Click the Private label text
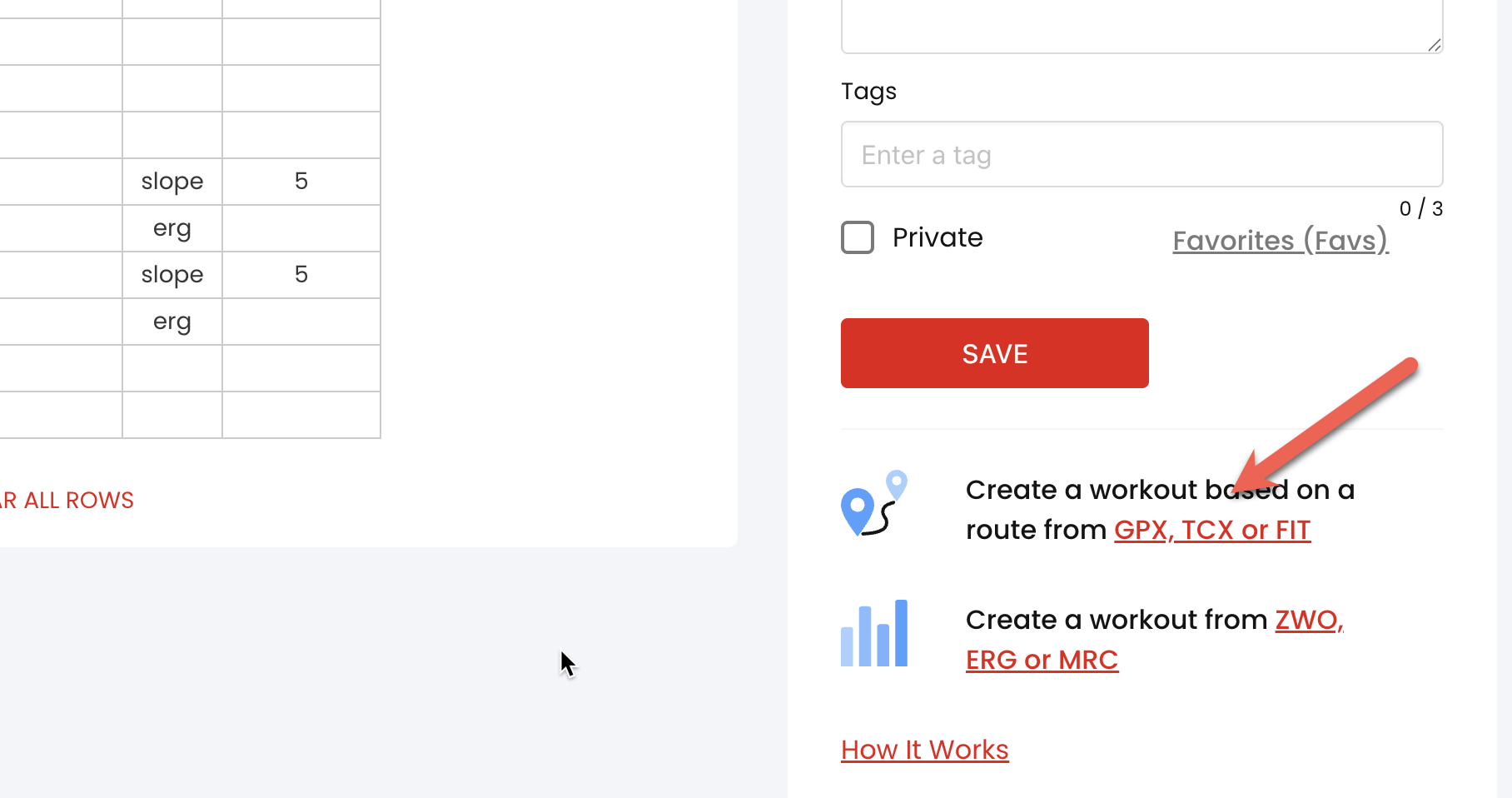The height and width of the screenshot is (798, 1512). 938,237
